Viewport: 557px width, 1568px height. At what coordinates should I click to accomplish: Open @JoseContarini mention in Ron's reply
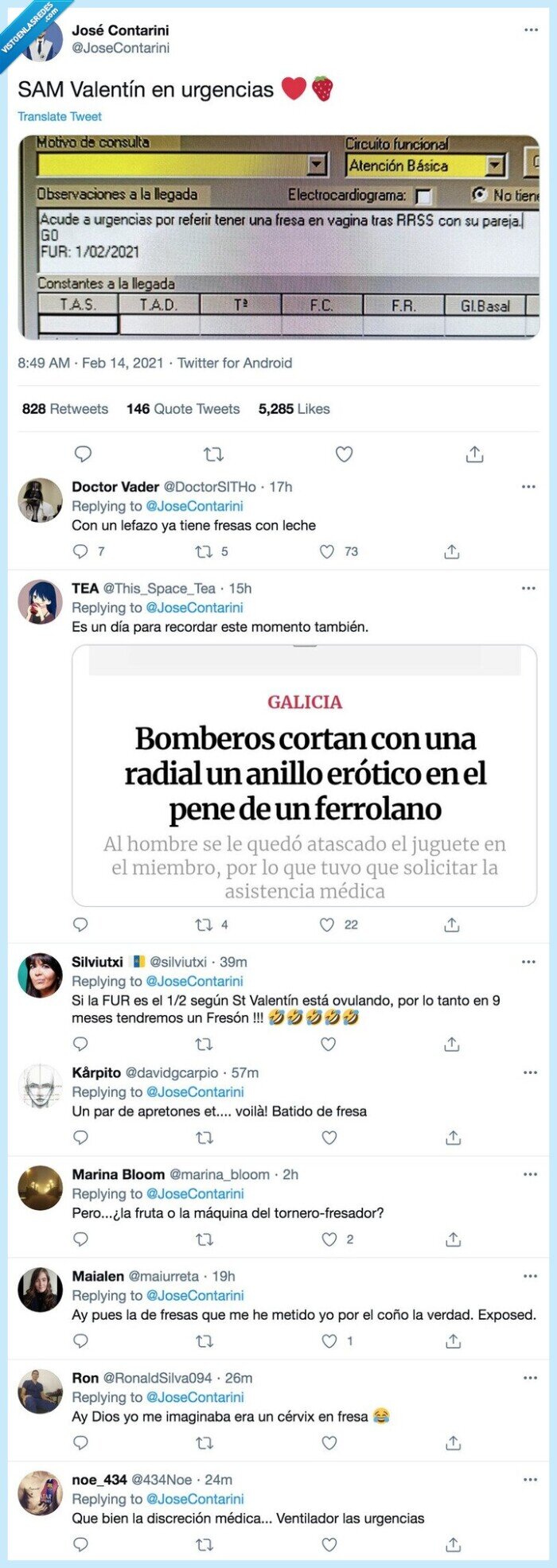[195, 1397]
